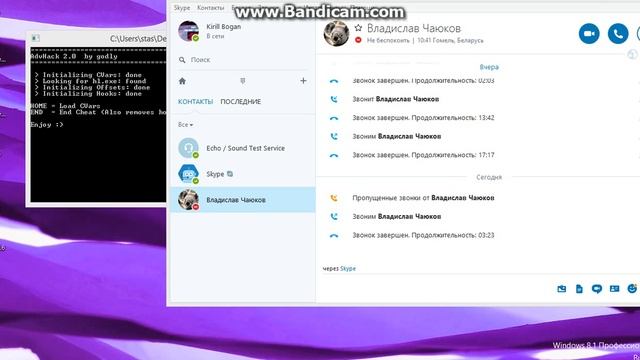640x360 pixels.
Task: Start a voice call with the phone button
Action: pyautogui.click(x=618, y=33)
